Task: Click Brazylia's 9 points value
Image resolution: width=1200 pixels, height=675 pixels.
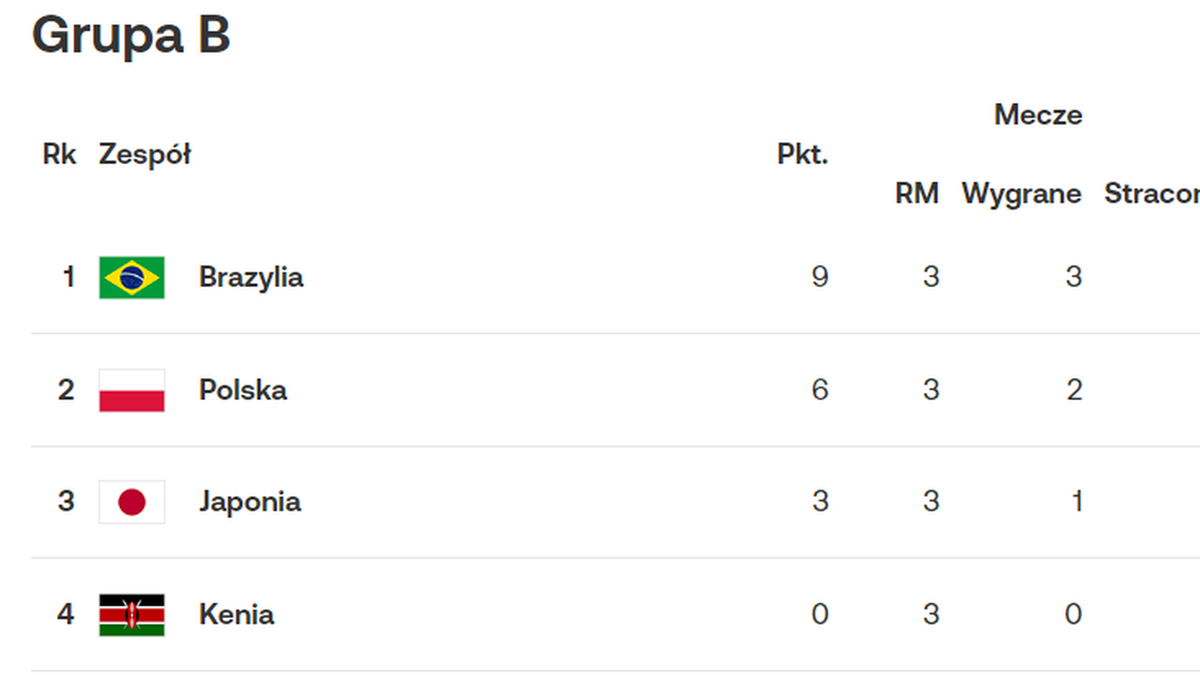Action: pyautogui.click(x=820, y=277)
